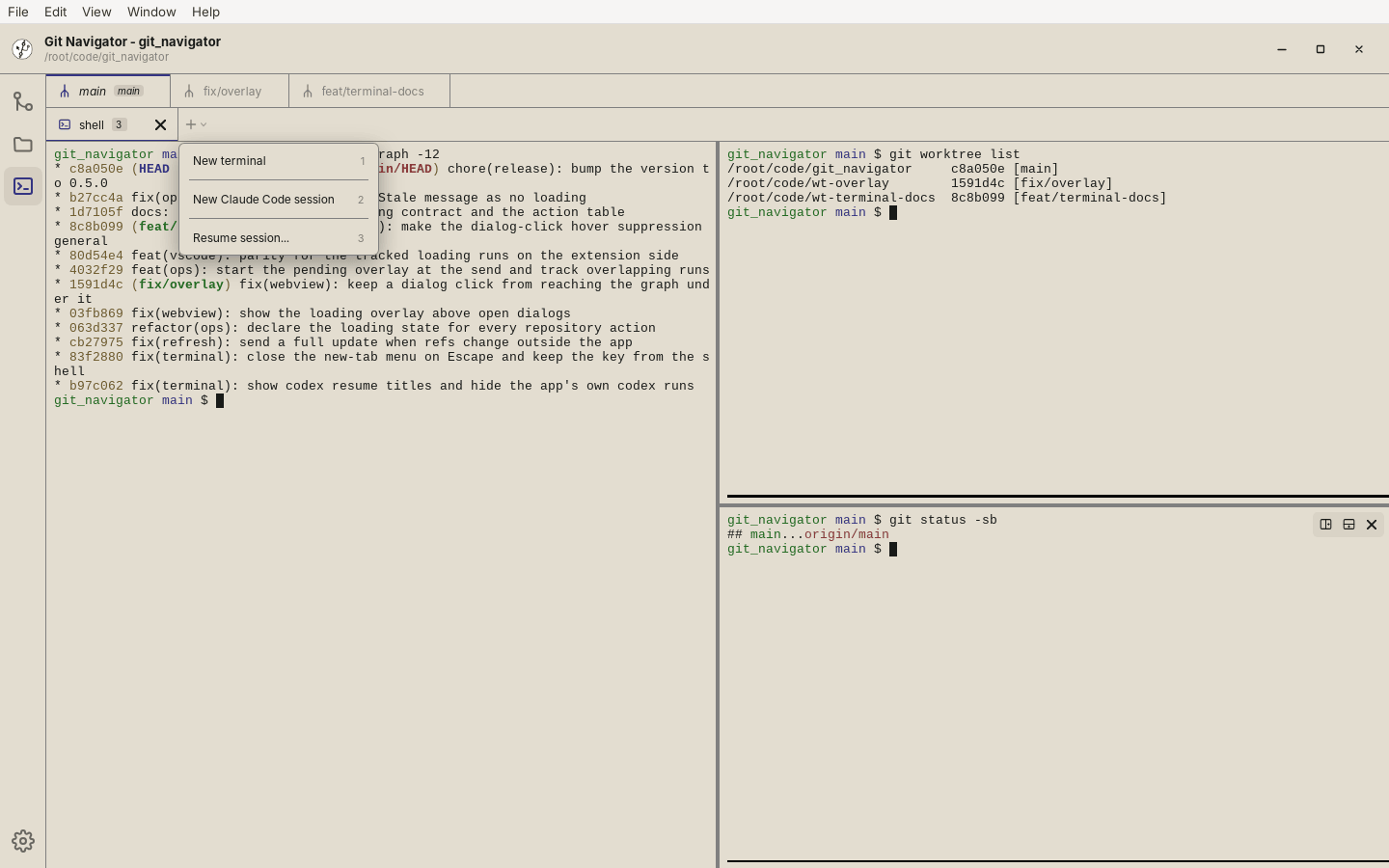Image resolution: width=1389 pixels, height=868 pixels.
Task: Switch to the main worktree tab
Action: (x=108, y=92)
